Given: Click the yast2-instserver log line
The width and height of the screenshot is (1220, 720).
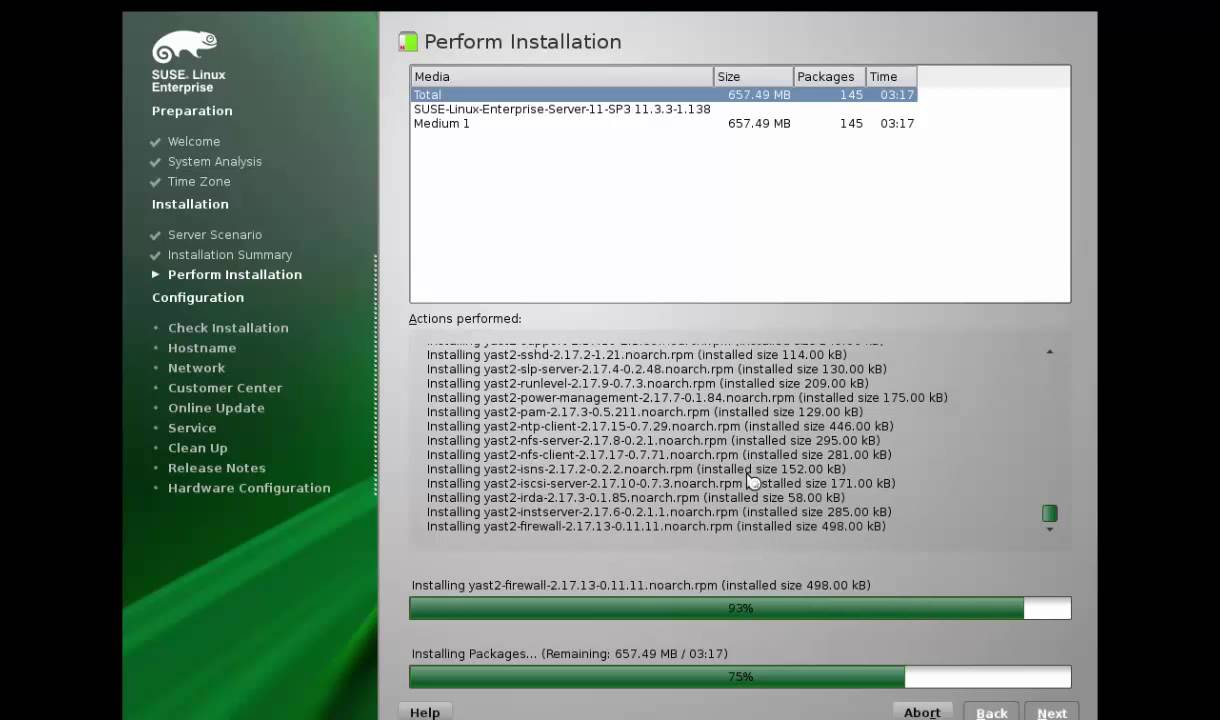Looking at the screenshot, I should click(659, 512).
